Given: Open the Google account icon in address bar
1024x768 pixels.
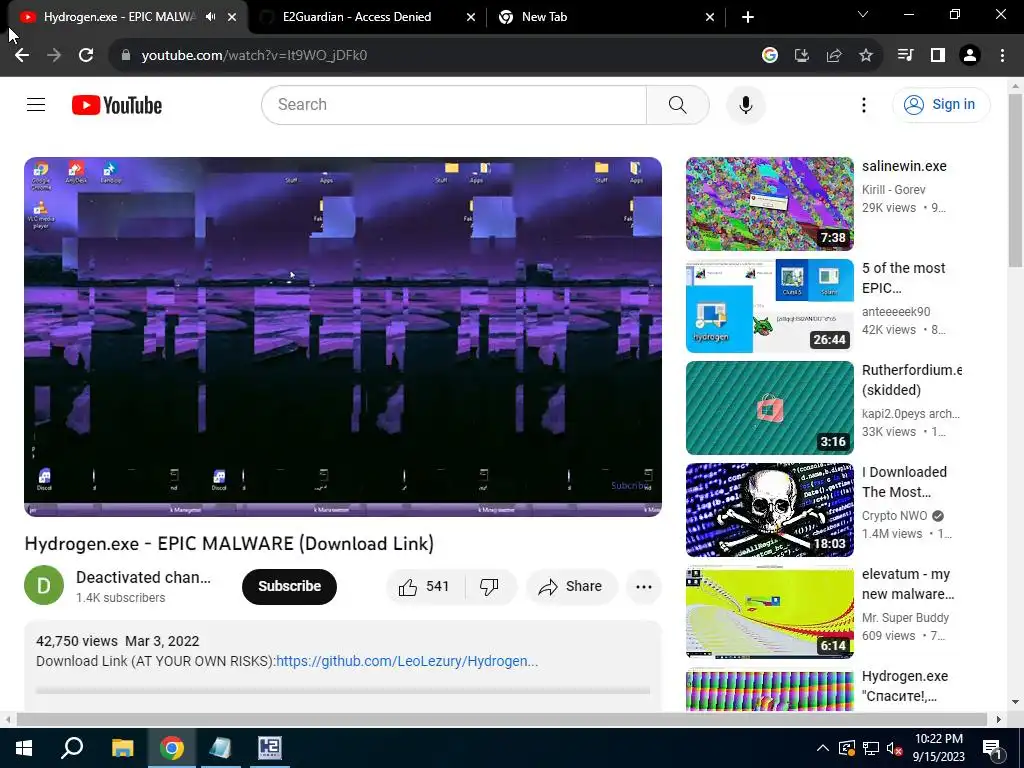Looking at the screenshot, I should tap(770, 56).
